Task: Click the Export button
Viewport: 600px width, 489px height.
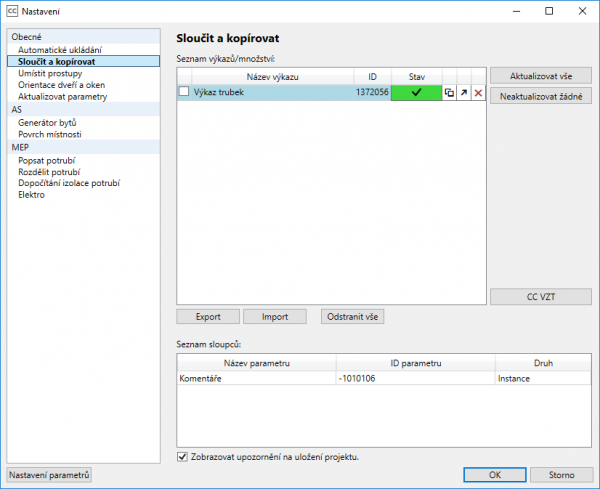Action: [208, 316]
